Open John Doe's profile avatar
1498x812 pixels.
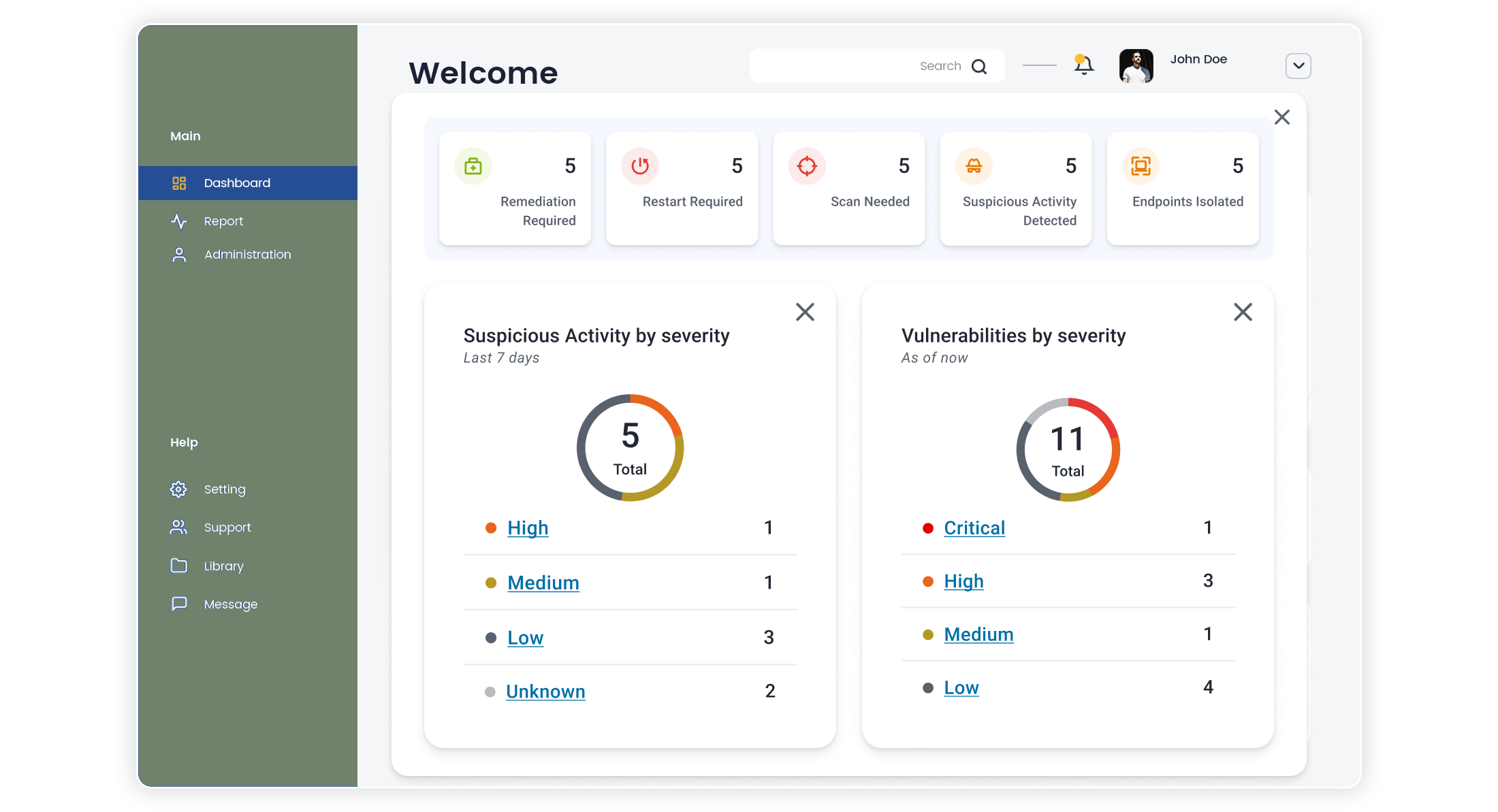pyautogui.click(x=1136, y=65)
